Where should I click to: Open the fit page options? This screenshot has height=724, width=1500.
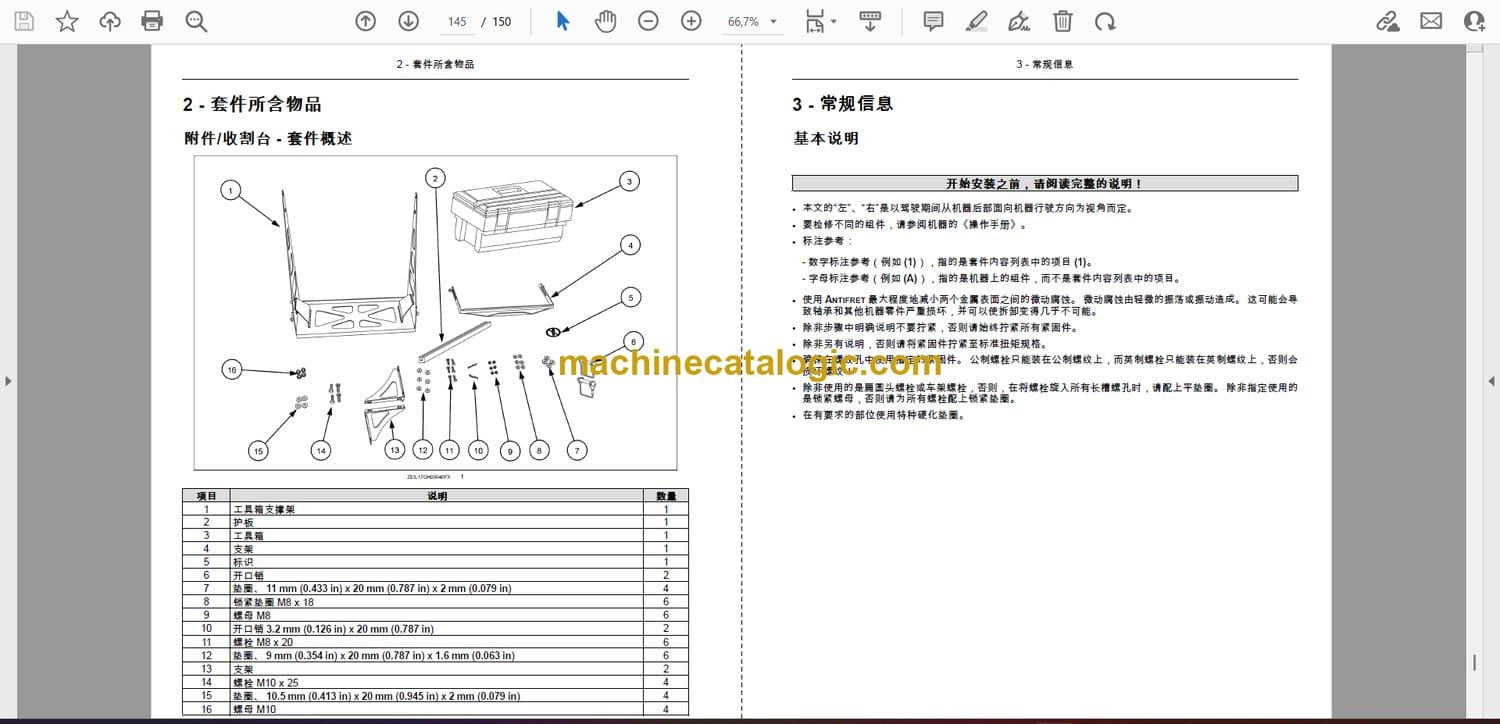820,21
